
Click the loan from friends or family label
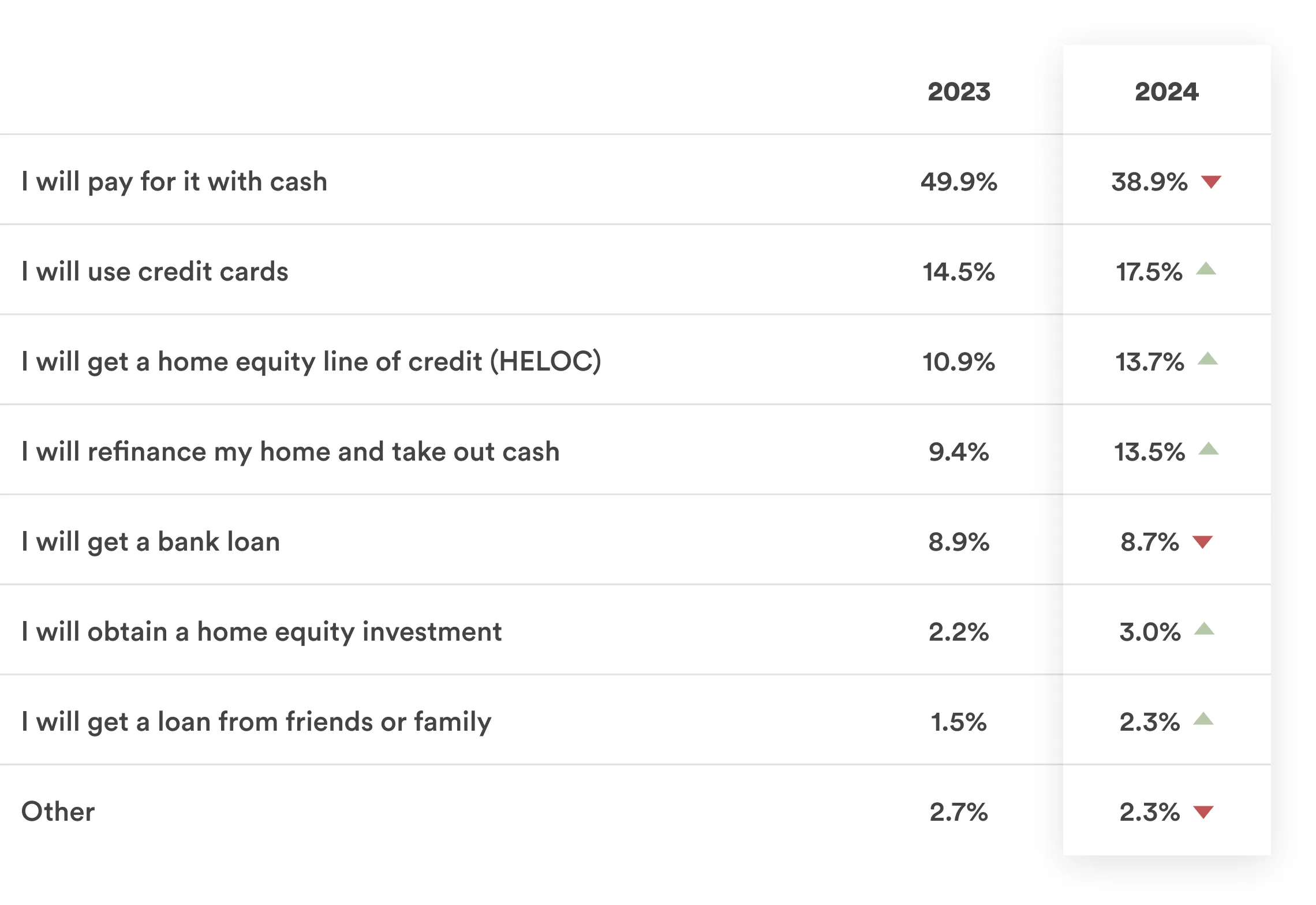pyautogui.click(x=256, y=722)
